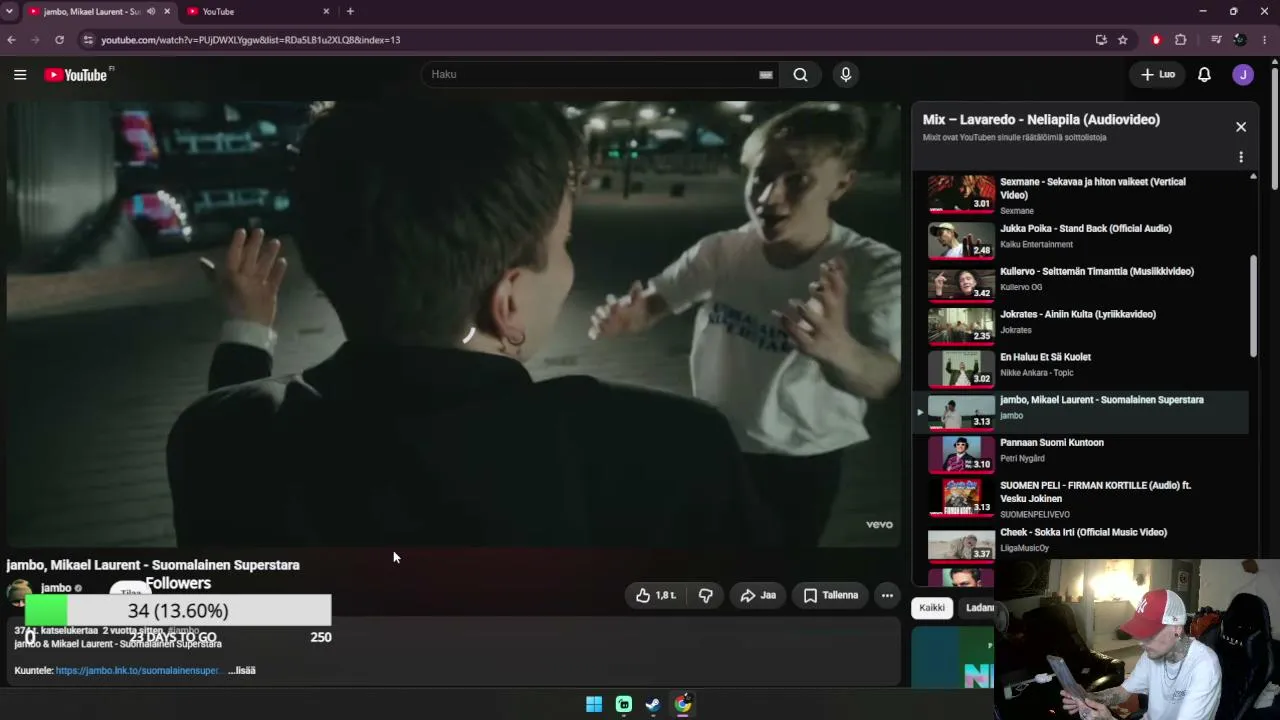Click the video title Suomalainen Superstara
Image resolution: width=1280 pixels, height=720 pixels.
point(153,565)
